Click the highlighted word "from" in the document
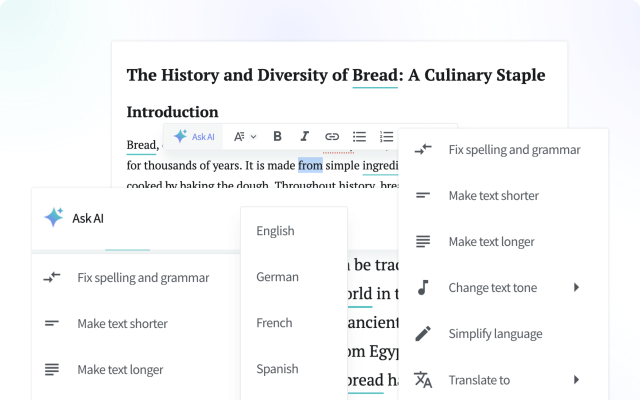 [310, 166]
